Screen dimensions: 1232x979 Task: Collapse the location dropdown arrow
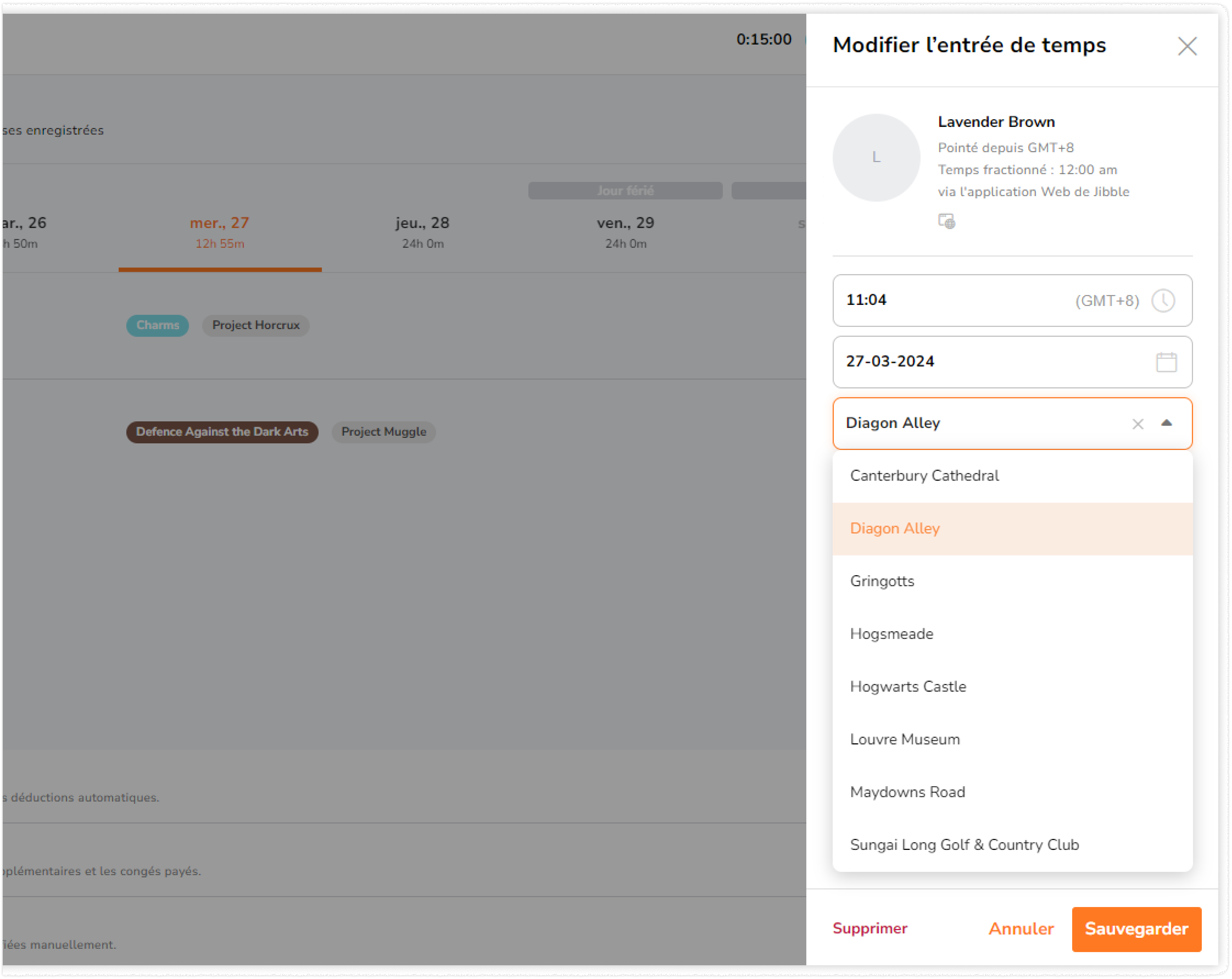(1166, 423)
